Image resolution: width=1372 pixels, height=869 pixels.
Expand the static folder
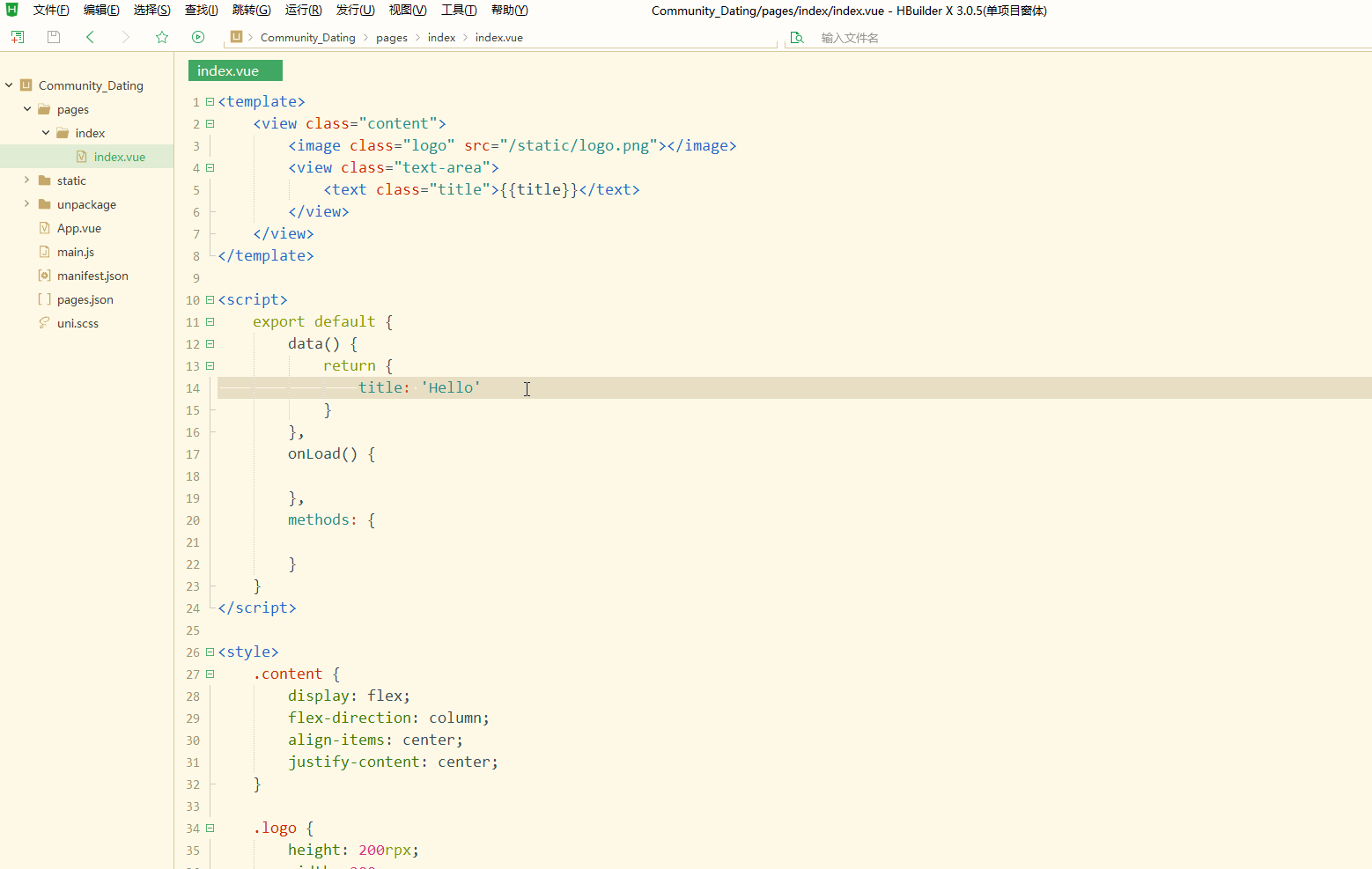pos(27,180)
